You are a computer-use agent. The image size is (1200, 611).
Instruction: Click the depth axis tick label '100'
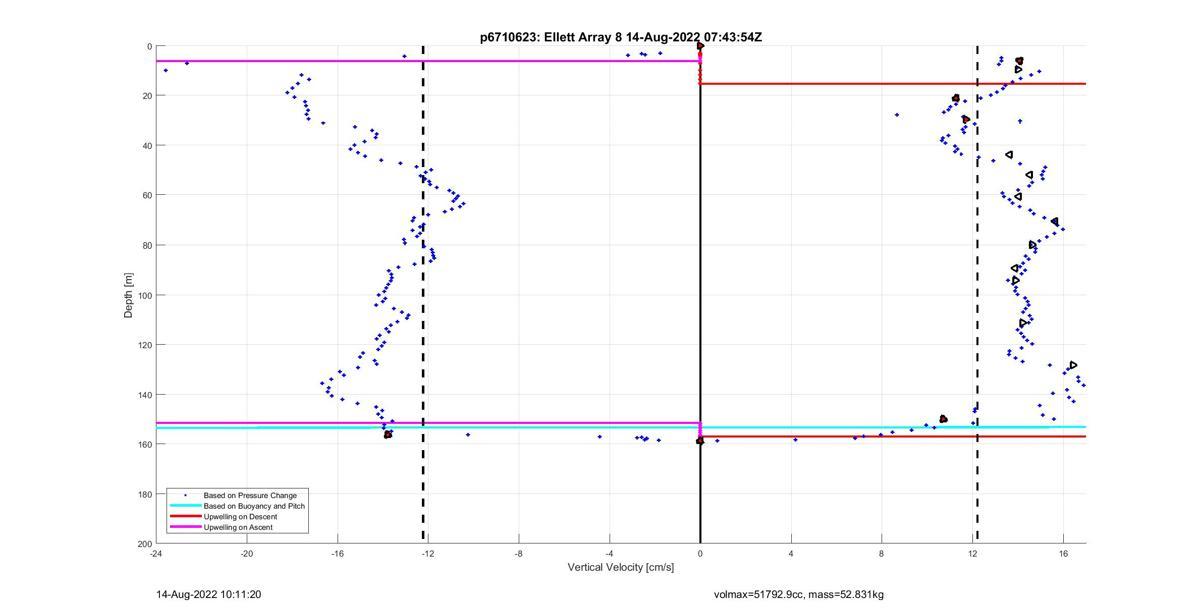point(144,295)
